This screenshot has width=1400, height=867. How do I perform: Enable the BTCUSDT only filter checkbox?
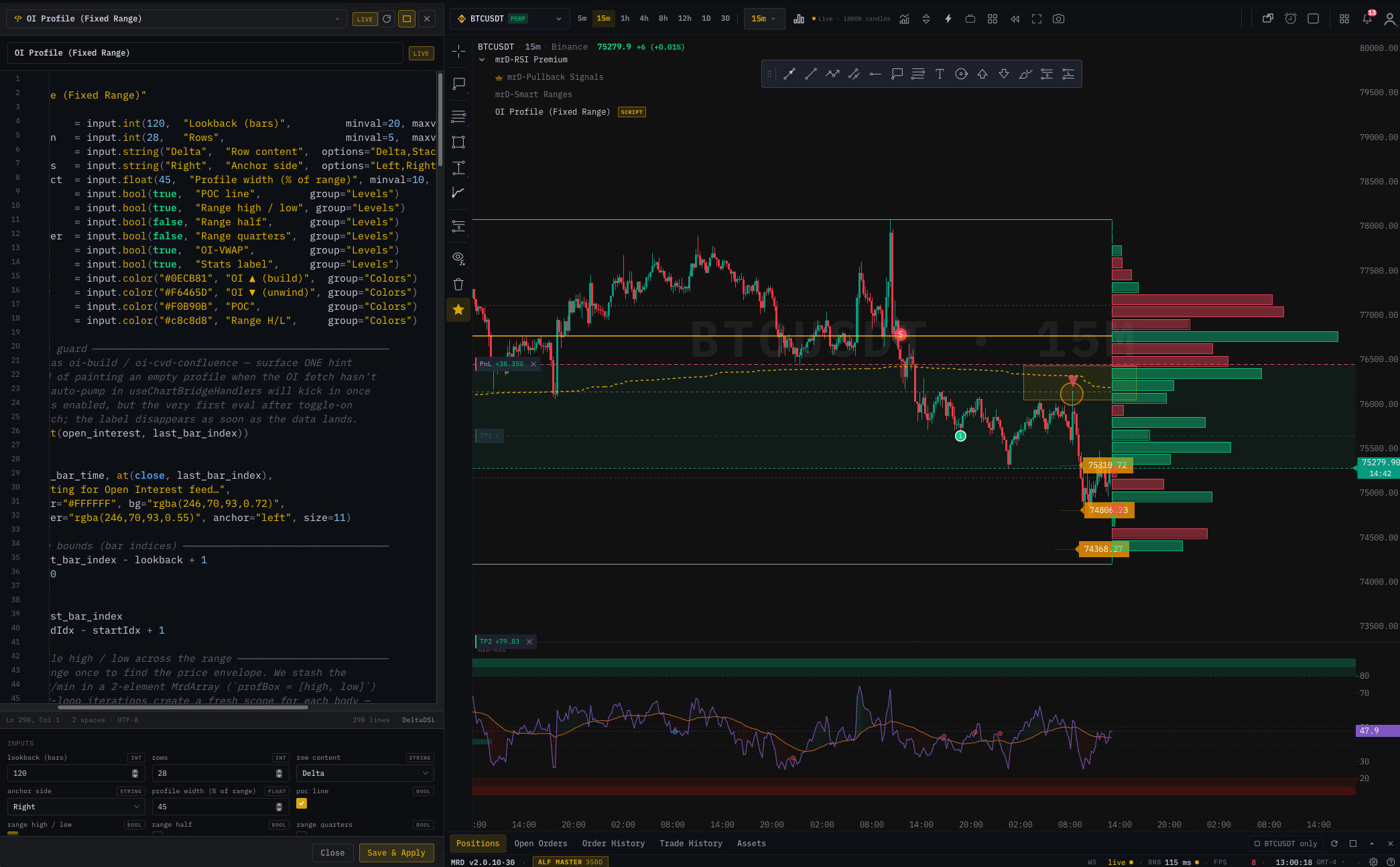(1258, 844)
